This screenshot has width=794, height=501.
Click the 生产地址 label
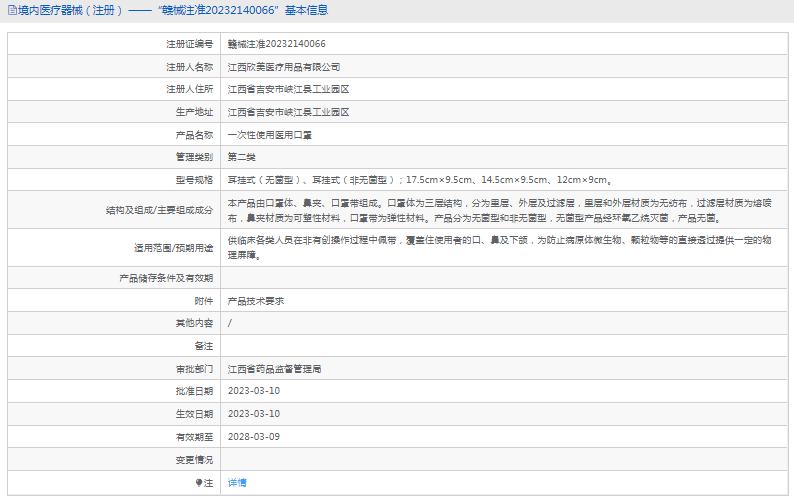pyautogui.click(x=194, y=112)
